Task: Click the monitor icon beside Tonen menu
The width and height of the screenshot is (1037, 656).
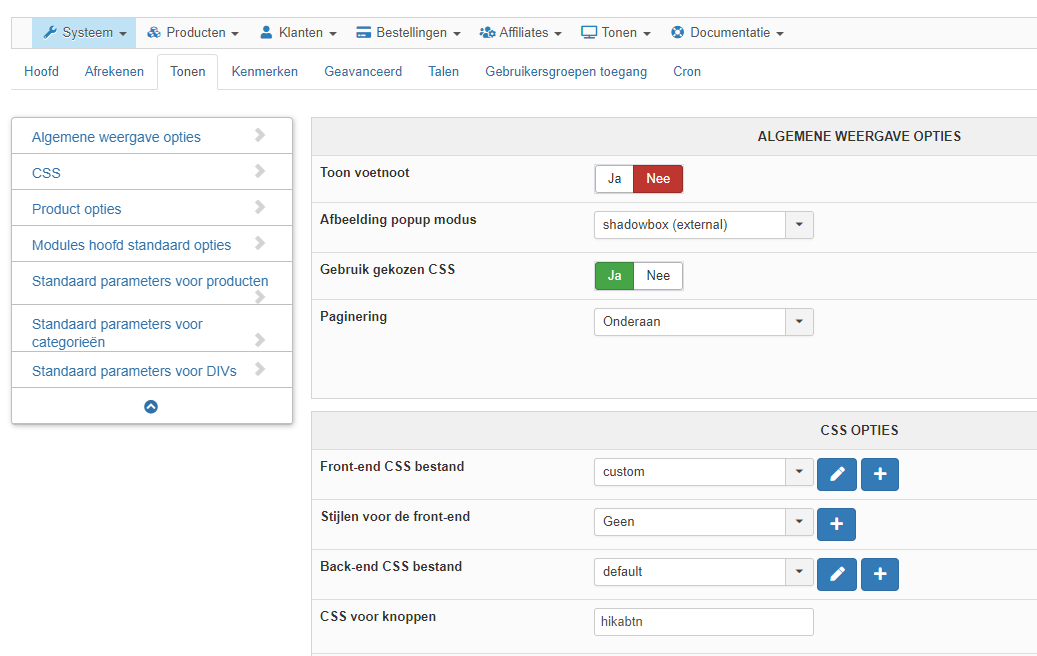Action: [589, 32]
